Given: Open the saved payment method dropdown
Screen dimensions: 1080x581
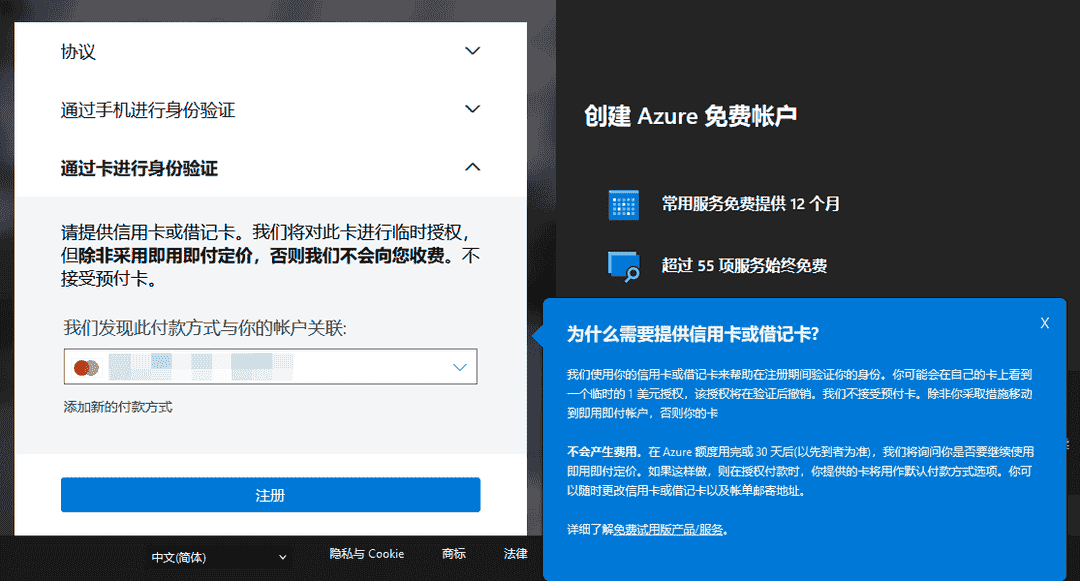Looking at the screenshot, I should pos(462,367).
